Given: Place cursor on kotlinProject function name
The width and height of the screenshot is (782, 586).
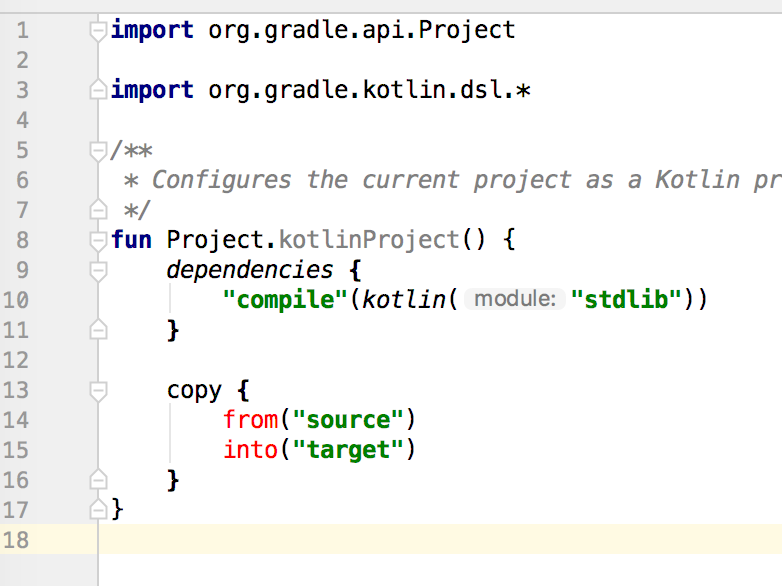Looking at the screenshot, I should (369, 240).
